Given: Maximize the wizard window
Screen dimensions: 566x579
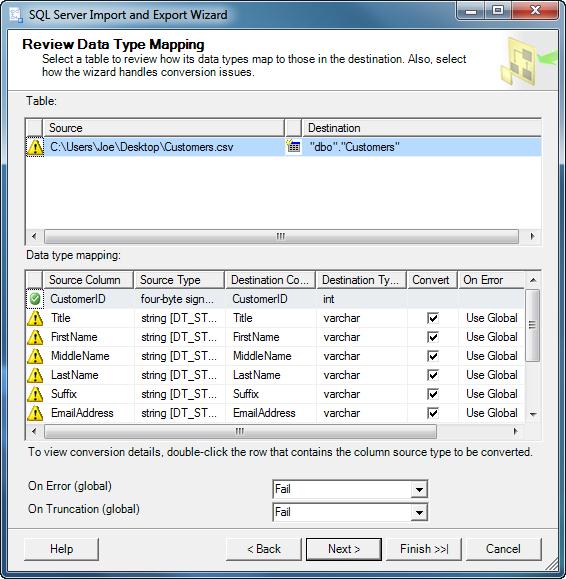Looking at the screenshot, I should pyautogui.click(x=498, y=11).
